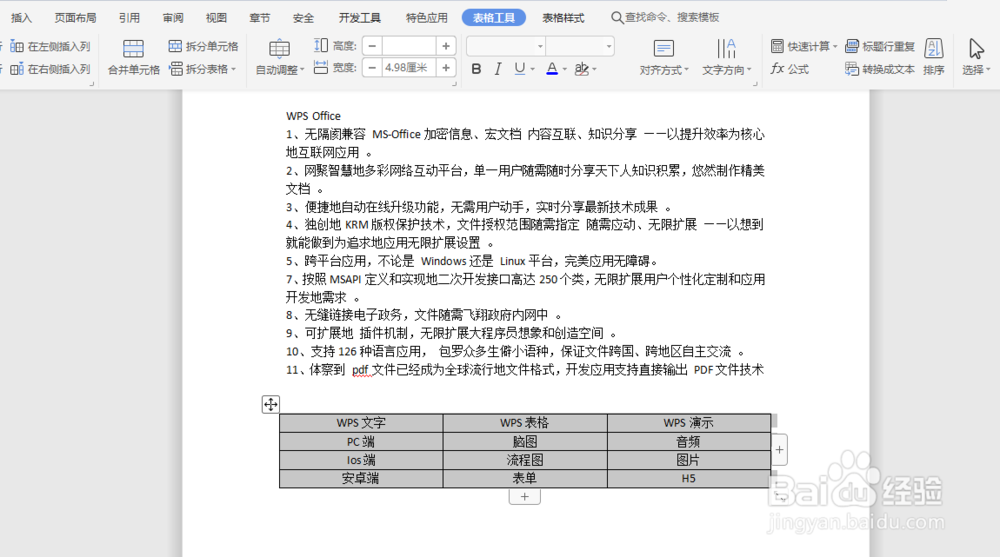Click the table cell "表单"
This screenshot has width=1000, height=557.
coord(525,479)
